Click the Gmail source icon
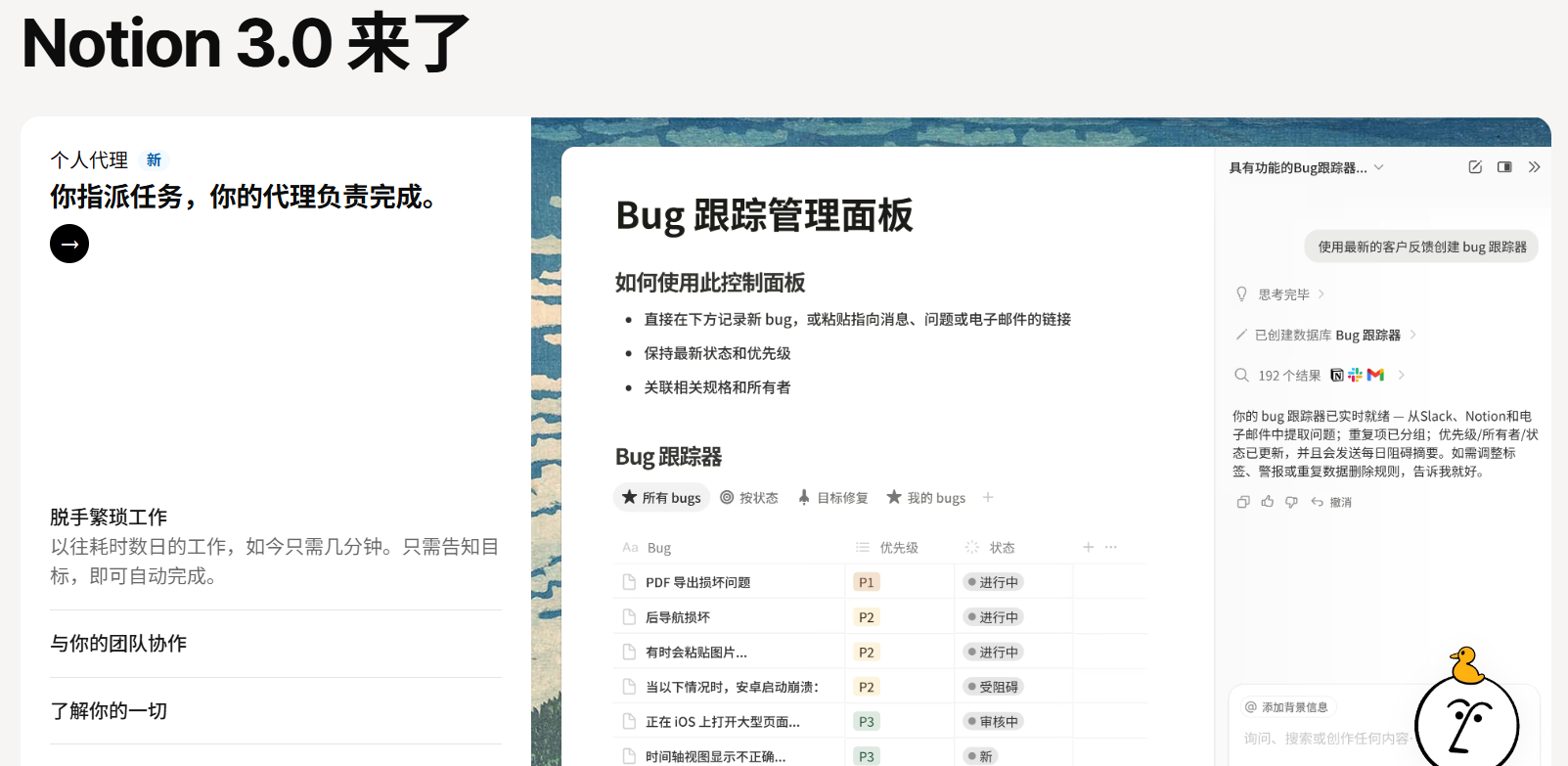 pos(1375,375)
